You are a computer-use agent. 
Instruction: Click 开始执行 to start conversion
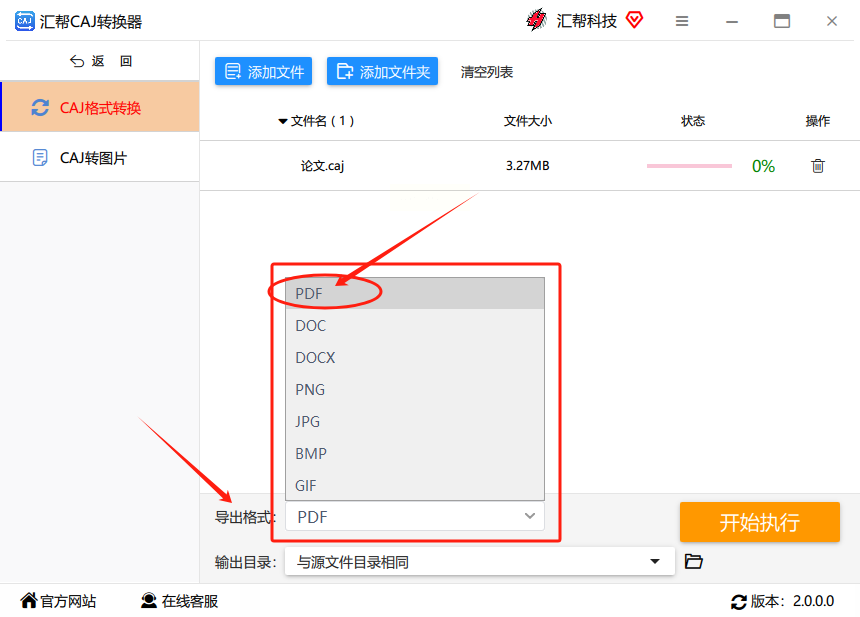pos(760,522)
